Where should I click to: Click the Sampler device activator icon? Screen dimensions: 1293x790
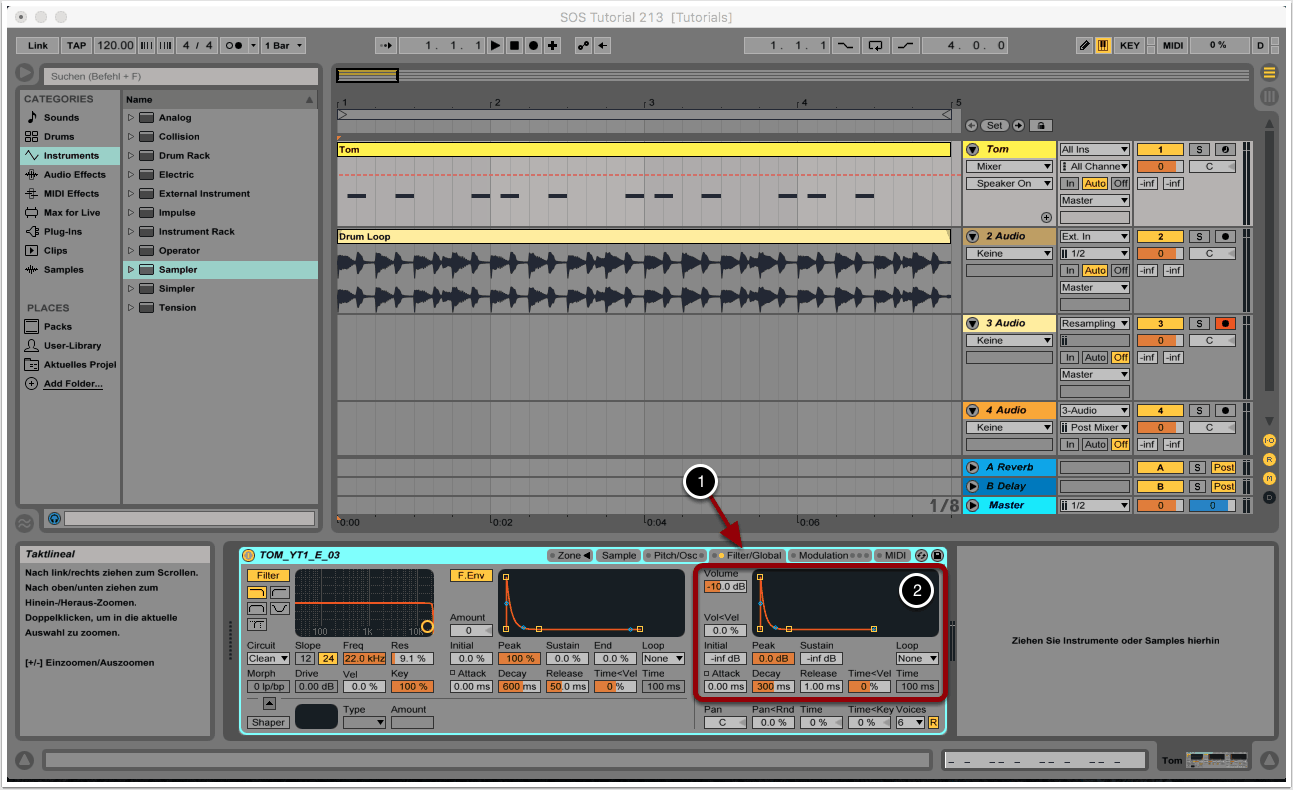click(x=249, y=555)
